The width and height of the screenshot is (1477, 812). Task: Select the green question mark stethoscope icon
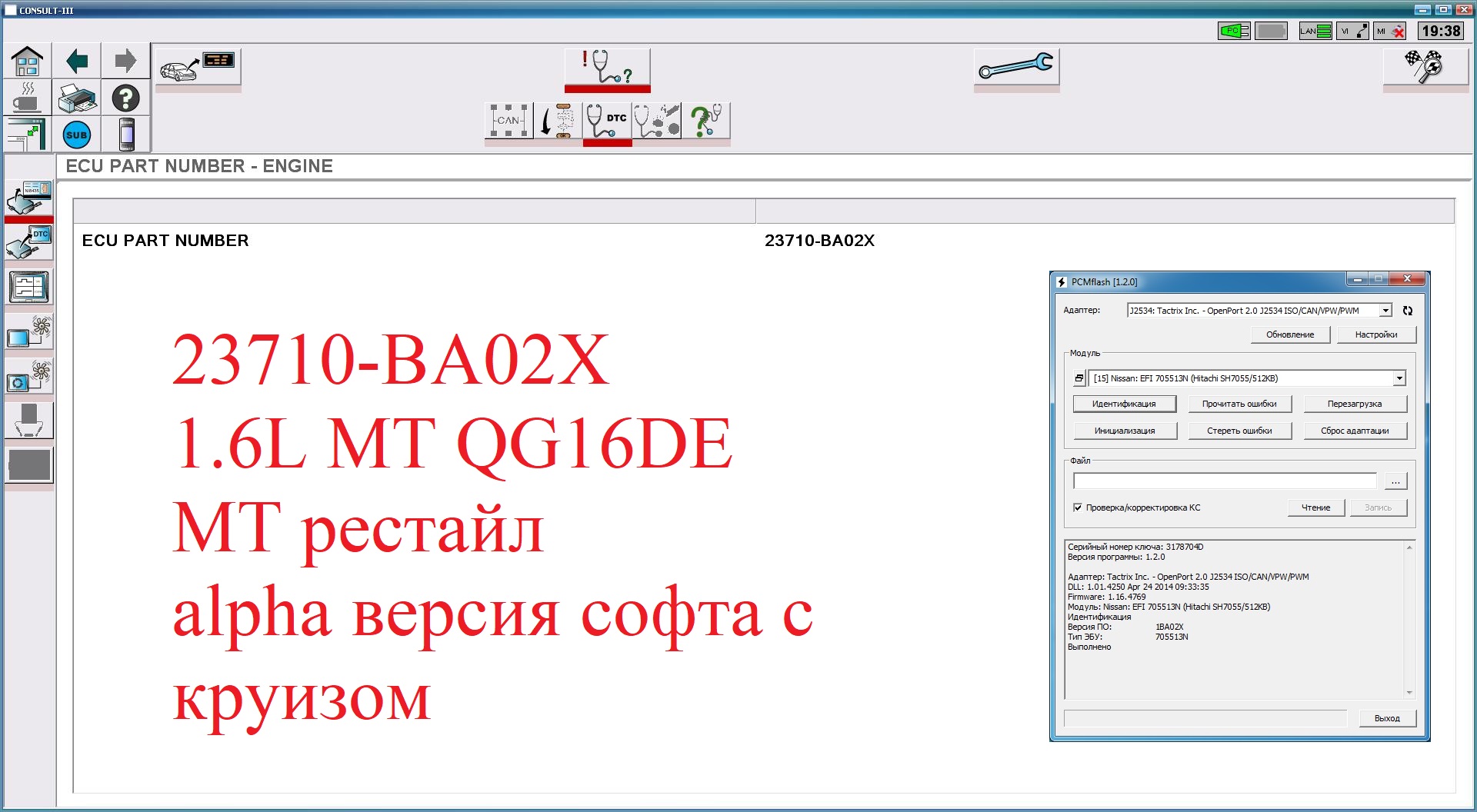[x=706, y=121]
